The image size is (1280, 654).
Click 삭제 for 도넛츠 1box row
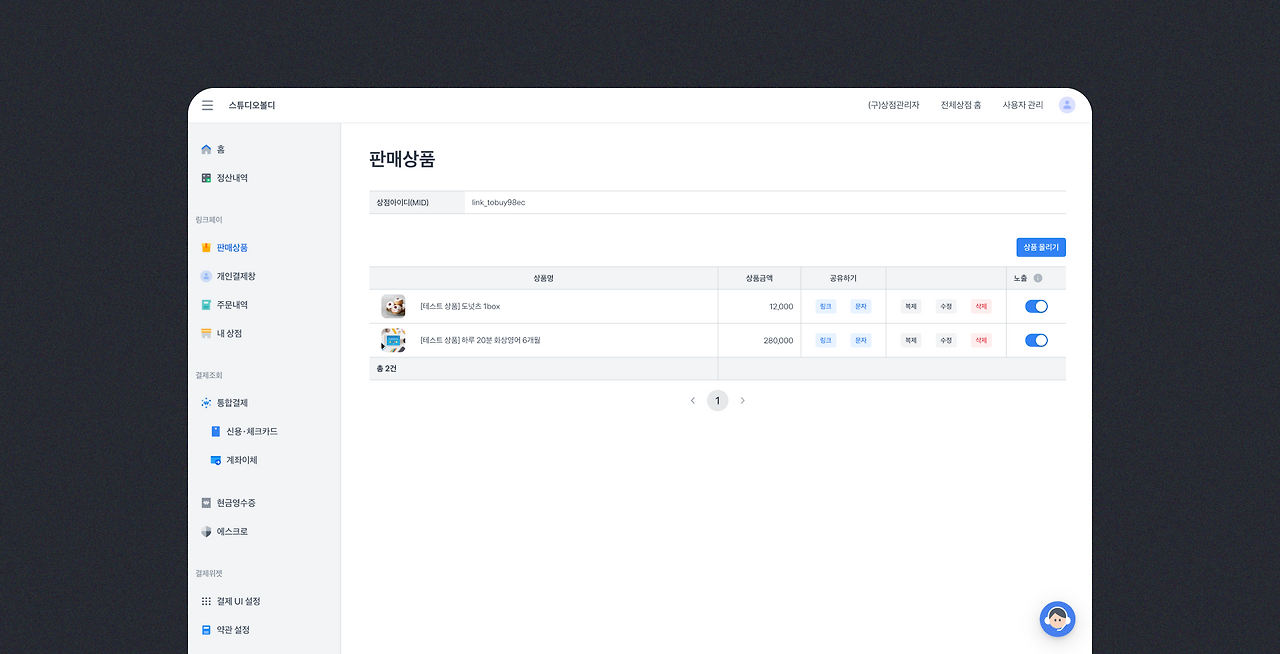tap(981, 307)
